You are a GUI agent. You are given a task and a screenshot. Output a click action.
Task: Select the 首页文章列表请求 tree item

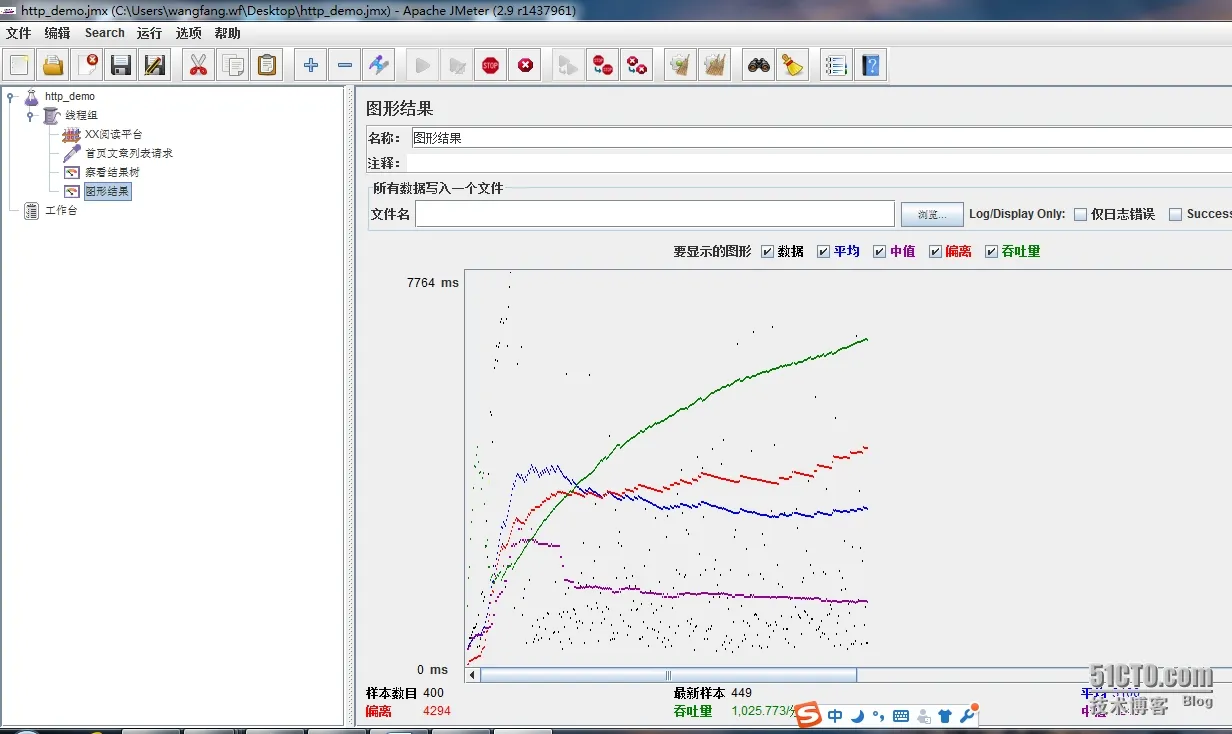(129, 153)
